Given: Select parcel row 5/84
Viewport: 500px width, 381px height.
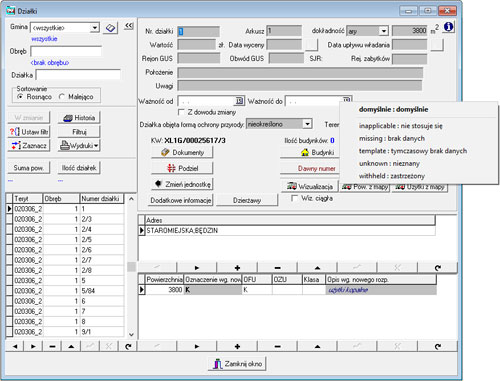Looking at the screenshot, I should click(65, 291).
